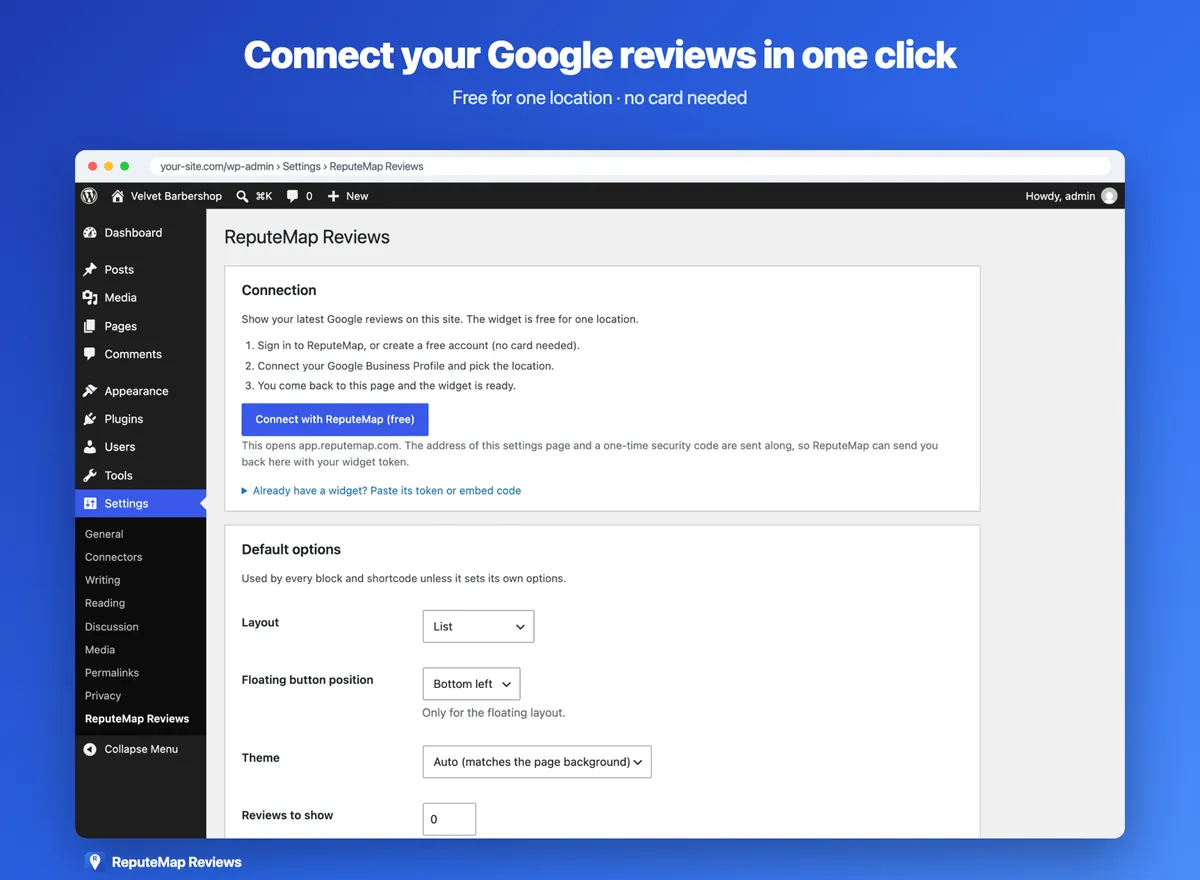Click the Dashboard gauge icon

pos(90,233)
